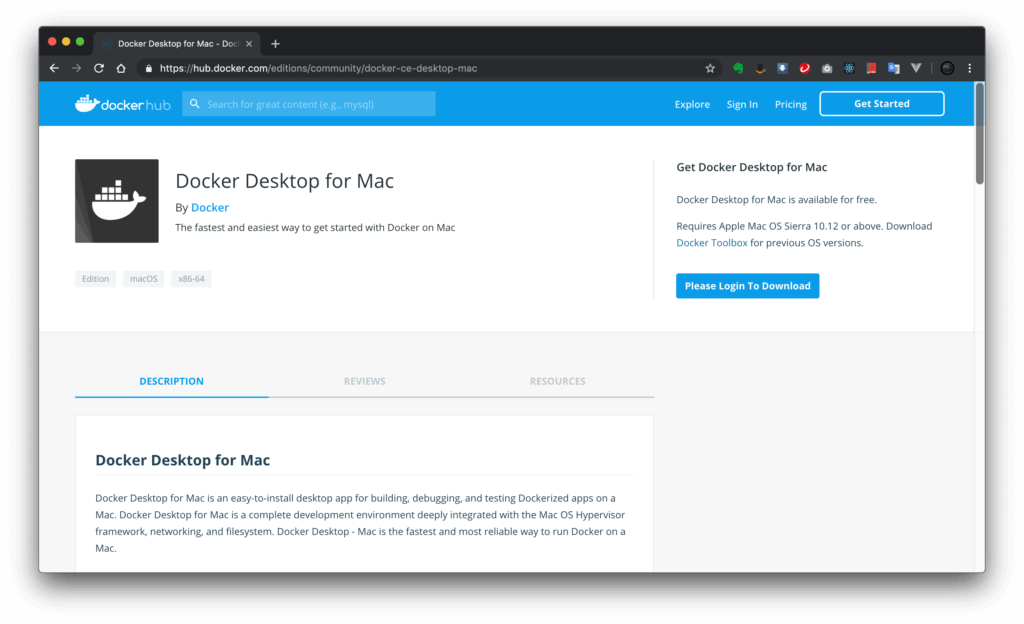Click the search magnifier icon

click(195, 104)
